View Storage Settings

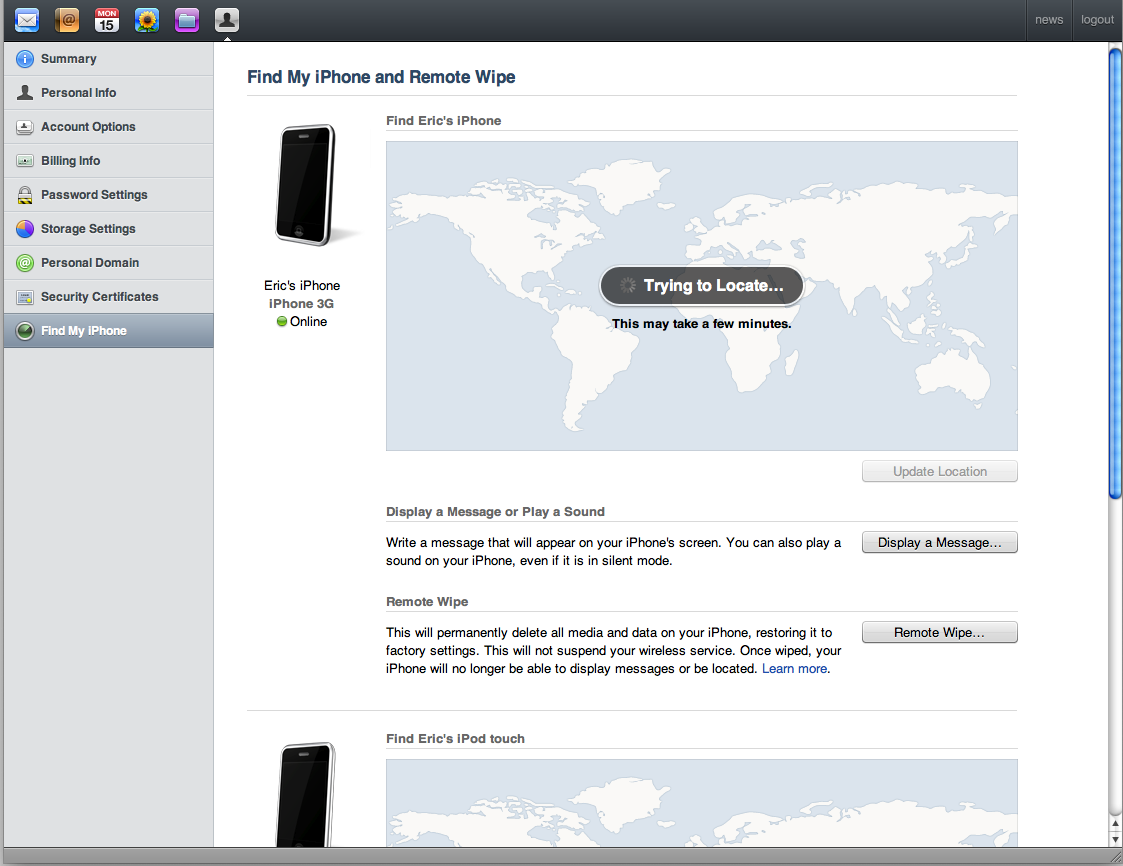pyautogui.click(x=109, y=228)
